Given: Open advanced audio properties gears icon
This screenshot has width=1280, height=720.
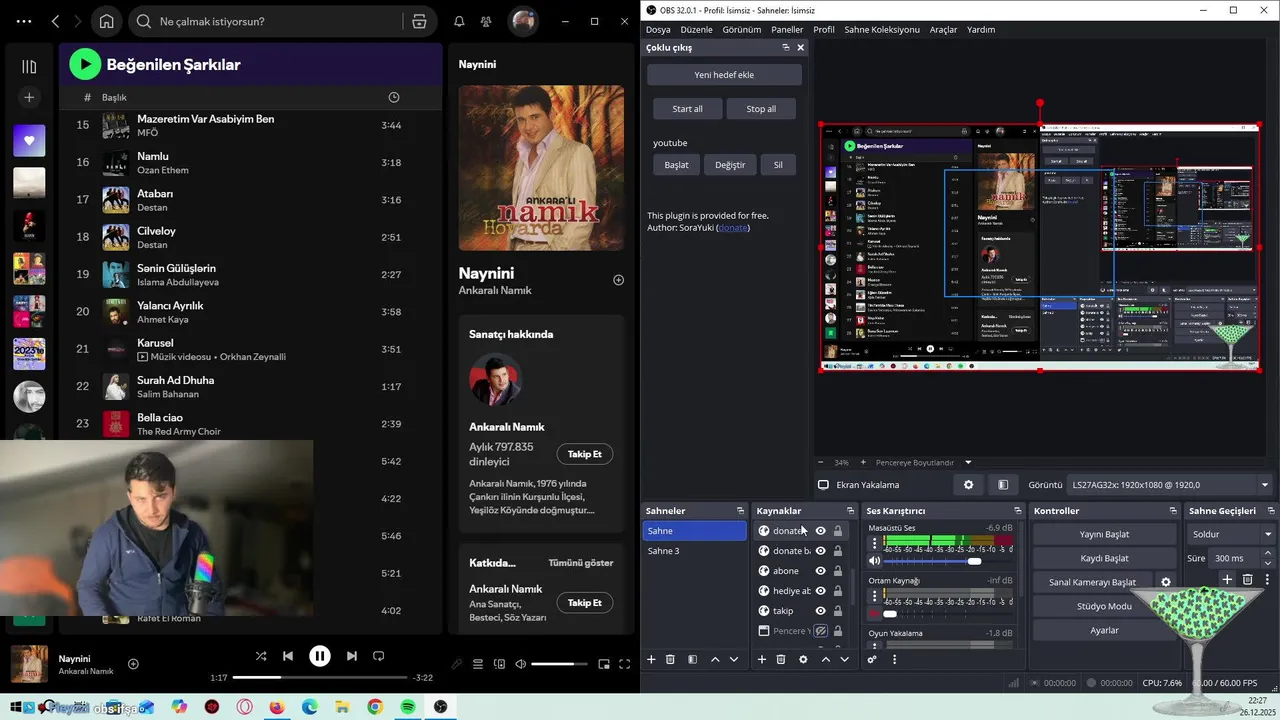Looking at the screenshot, I should [872, 659].
